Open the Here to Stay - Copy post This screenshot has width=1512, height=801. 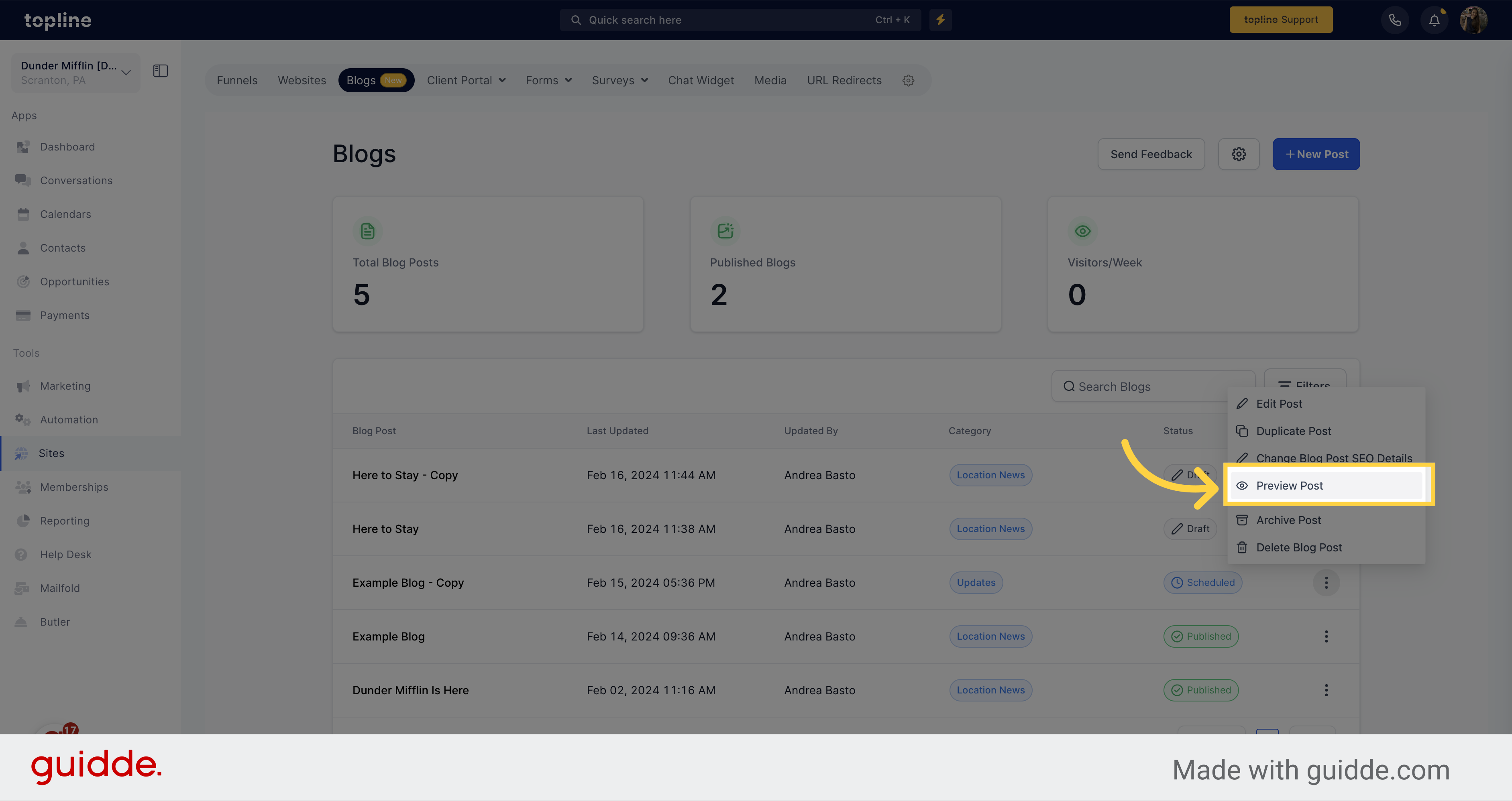(x=405, y=475)
